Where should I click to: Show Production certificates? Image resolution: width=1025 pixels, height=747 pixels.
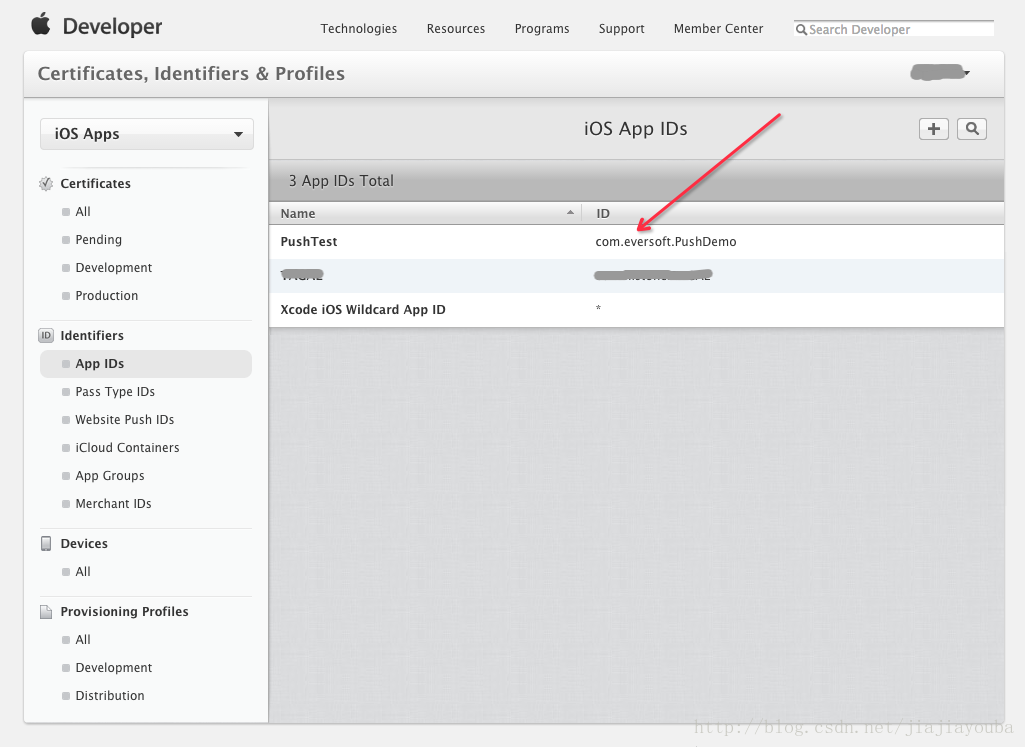tap(107, 296)
